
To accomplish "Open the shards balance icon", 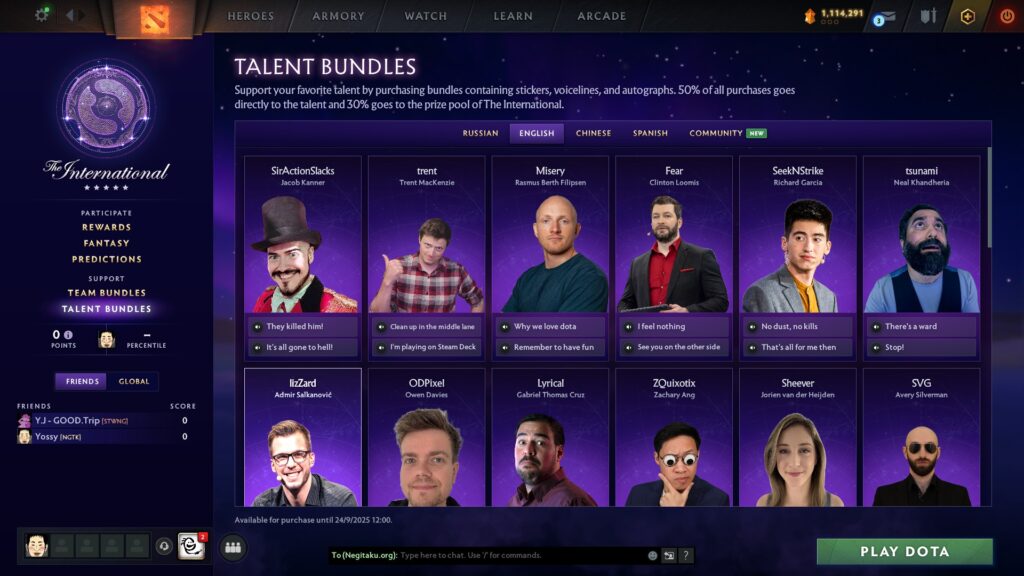I will [810, 16].
